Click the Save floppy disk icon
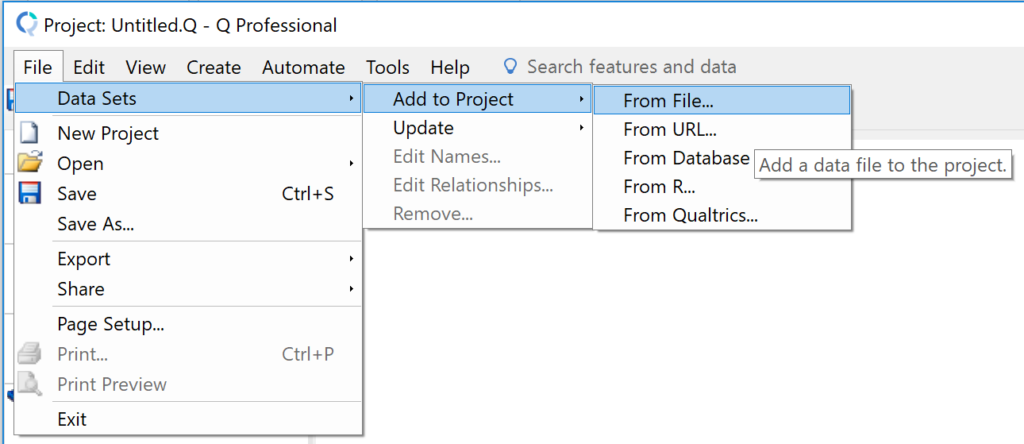This screenshot has height=444, width=1024. [x=30, y=193]
